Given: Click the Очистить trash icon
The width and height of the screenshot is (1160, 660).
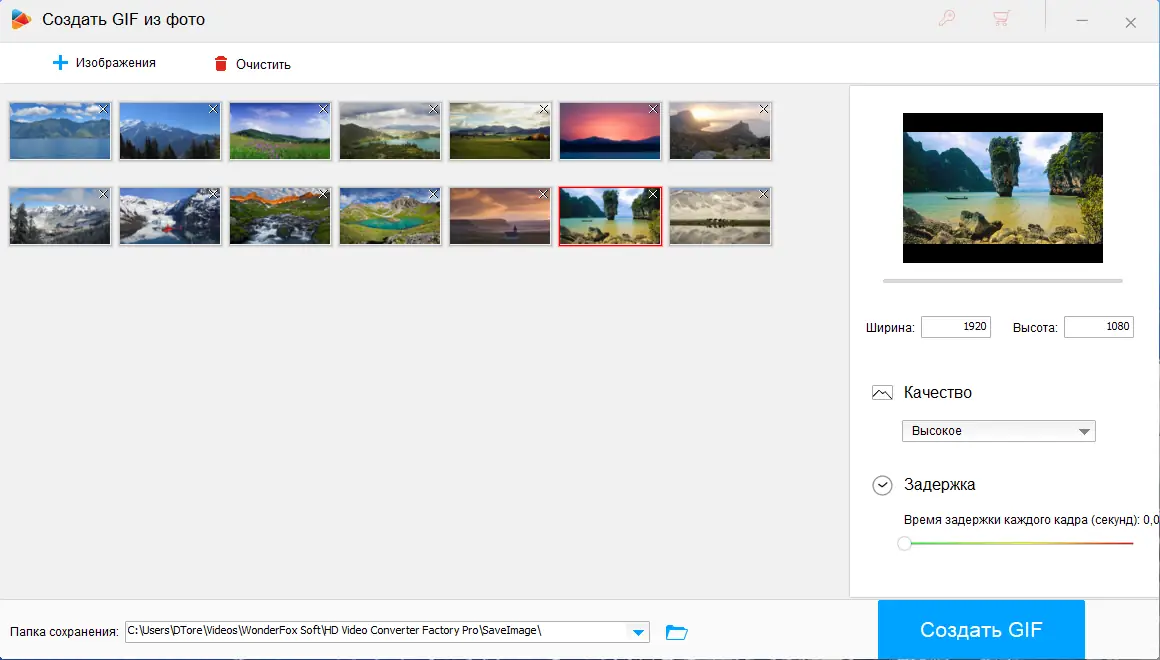Looking at the screenshot, I should click(220, 62).
